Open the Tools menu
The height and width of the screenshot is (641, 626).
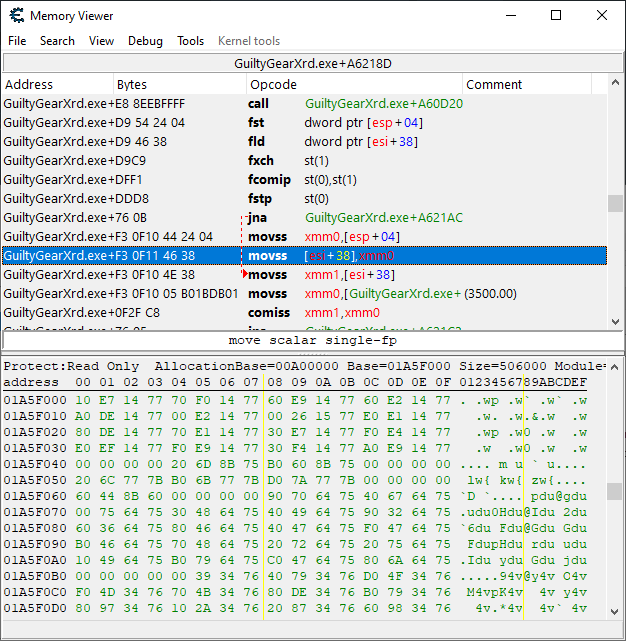click(x=190, y=41)
